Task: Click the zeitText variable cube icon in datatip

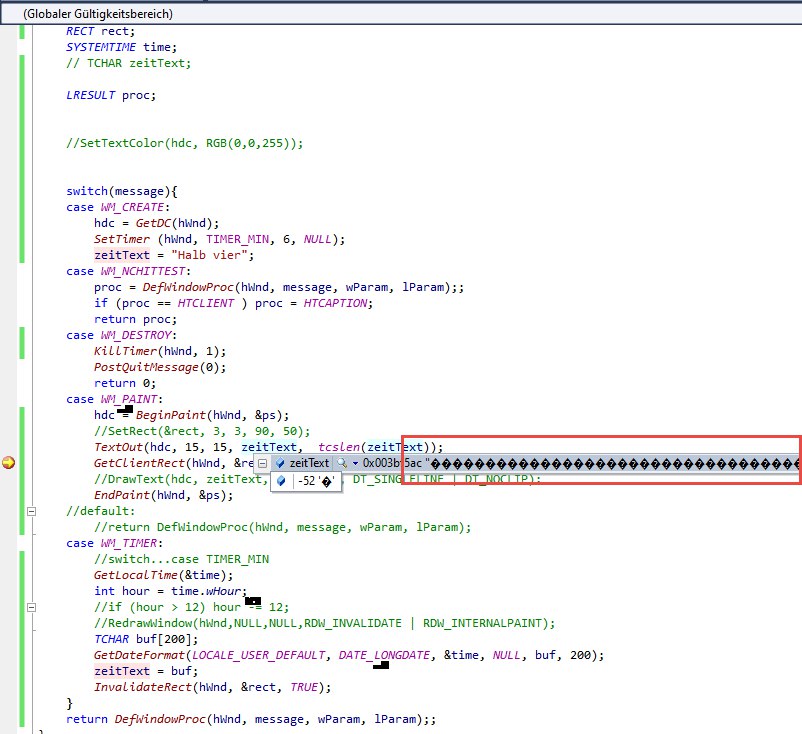Action: (x=280, y=463)
